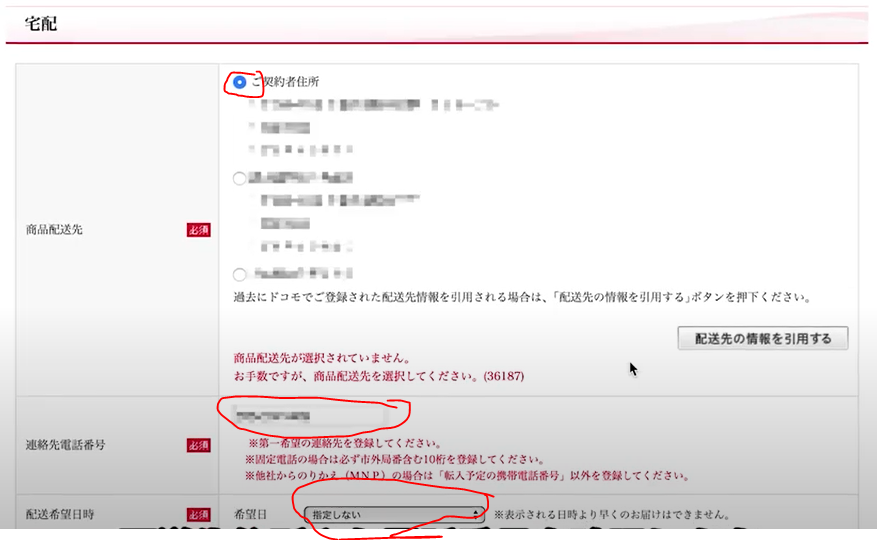Select the second blurred delivery address radio

point(239,179)
